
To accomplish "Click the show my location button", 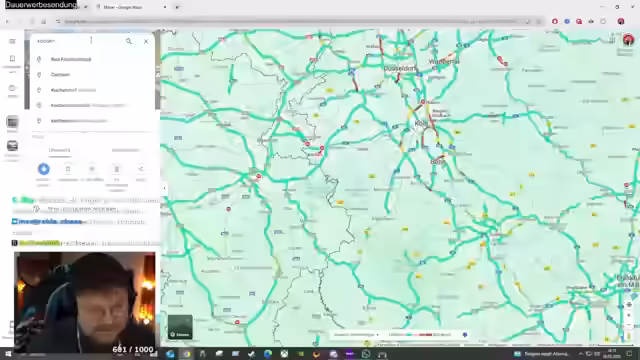I will point(629,304).
